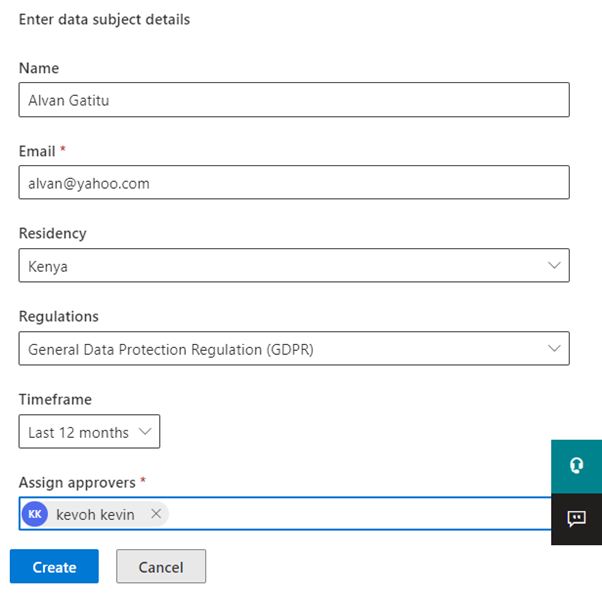
Task: Open the Last 12 months timeframe dropdown
Action: [89, 432]
